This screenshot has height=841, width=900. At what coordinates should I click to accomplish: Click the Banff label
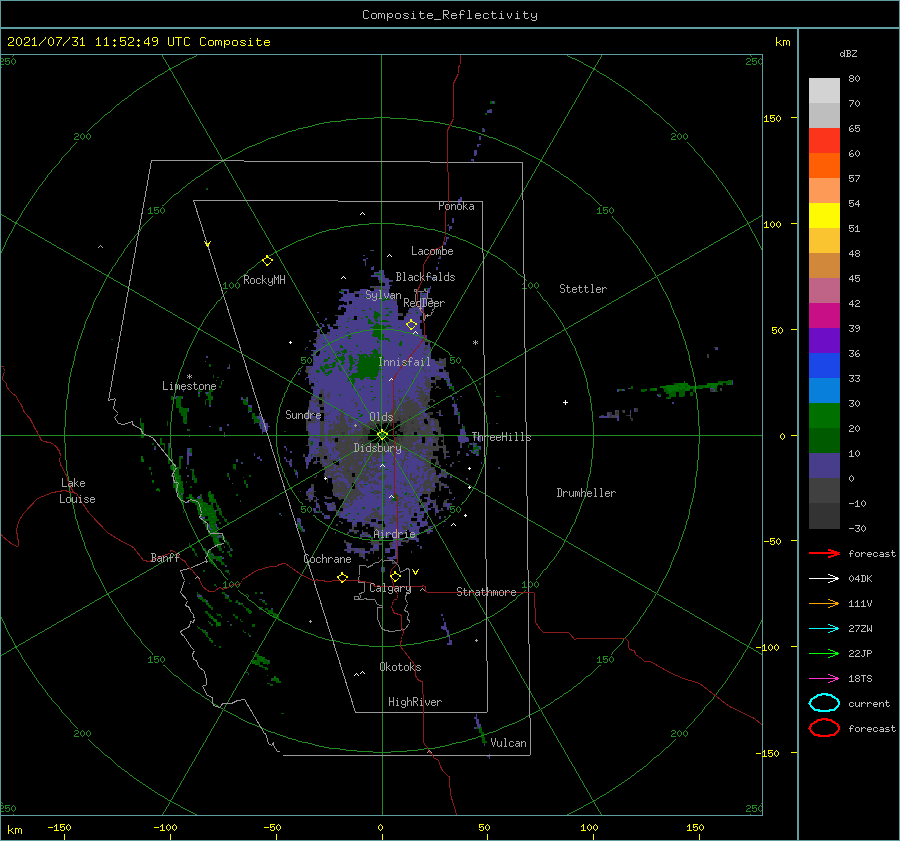click(165, 558)
